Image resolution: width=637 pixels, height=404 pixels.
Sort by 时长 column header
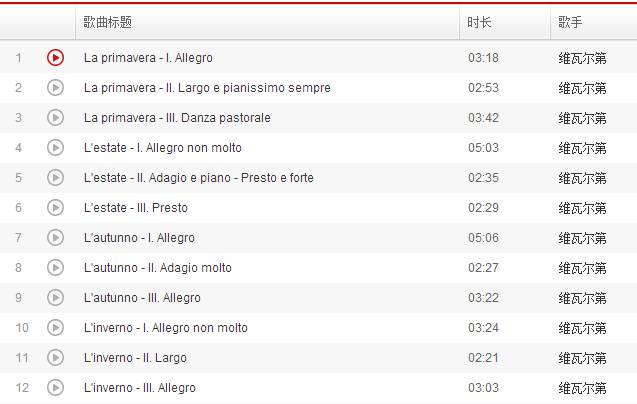(x=480, y=22)
